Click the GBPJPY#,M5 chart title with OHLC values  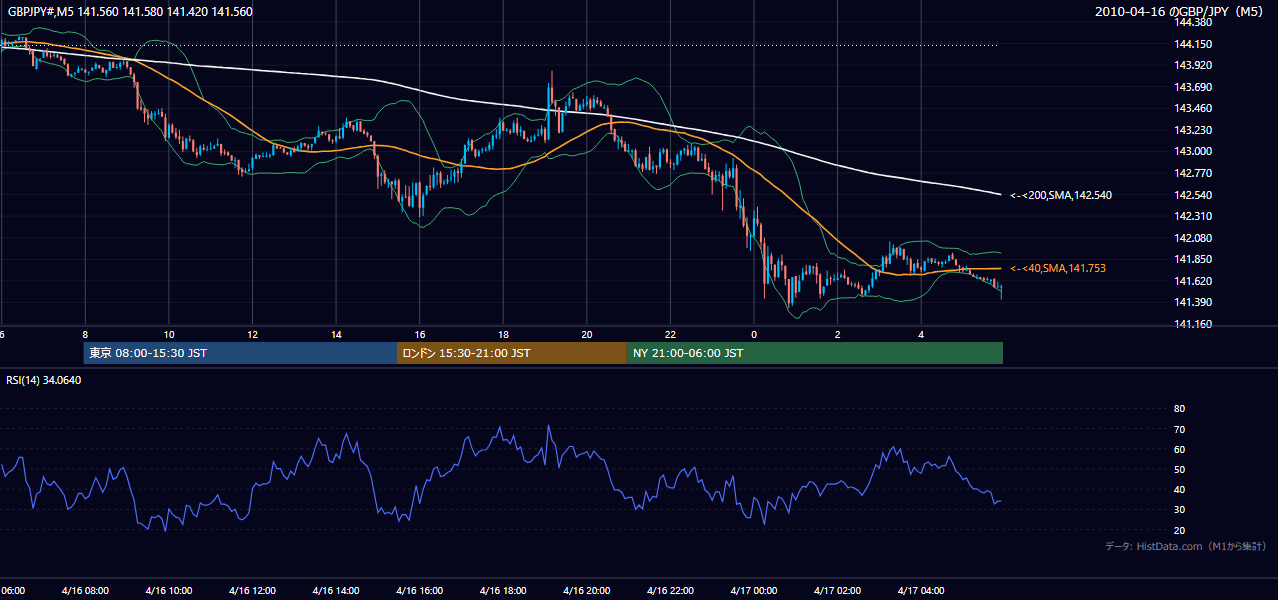129,12
